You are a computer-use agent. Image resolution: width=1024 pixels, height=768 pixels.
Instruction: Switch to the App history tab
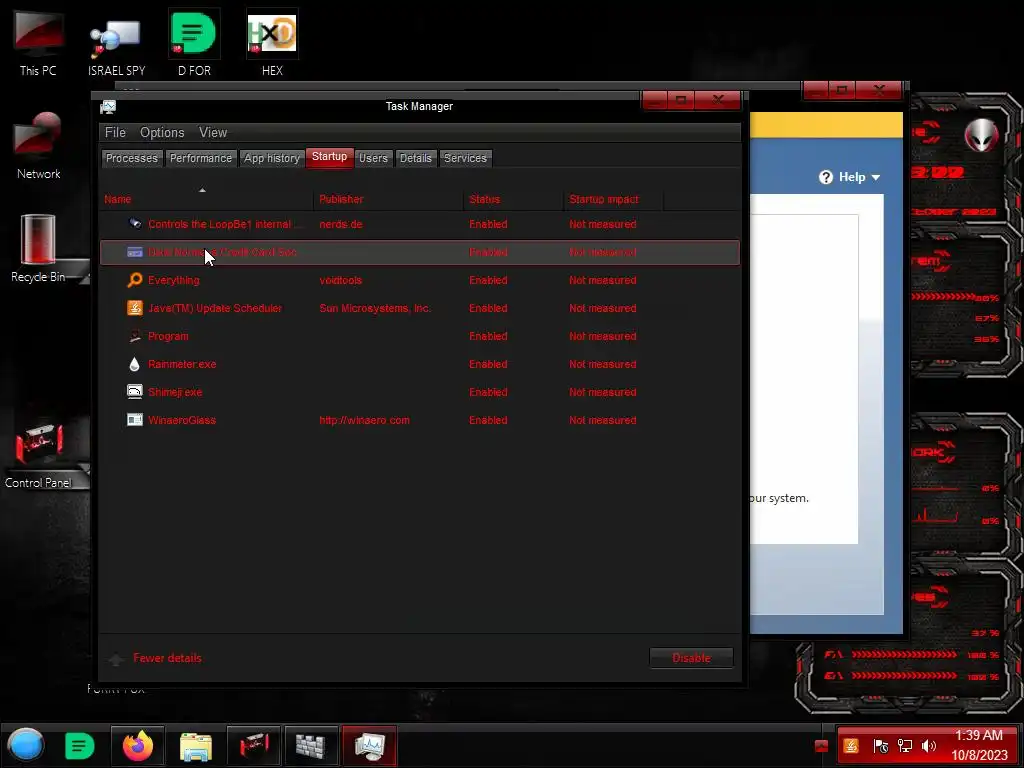(x=272, y=158)
